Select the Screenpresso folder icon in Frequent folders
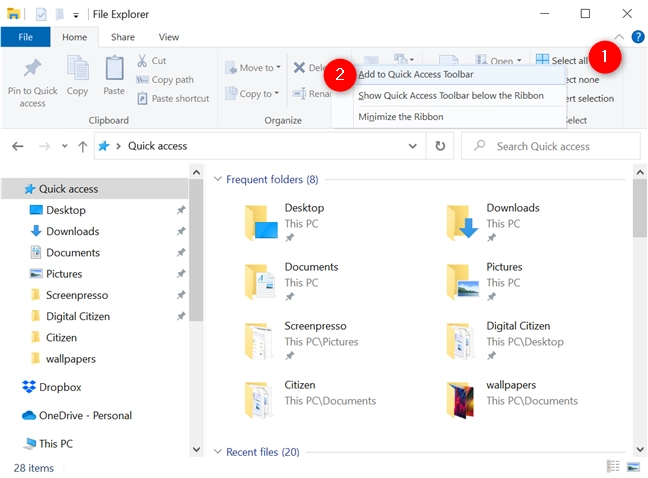Image resolution: width=648 pixels, height=478 pixels. click(259, 341)
